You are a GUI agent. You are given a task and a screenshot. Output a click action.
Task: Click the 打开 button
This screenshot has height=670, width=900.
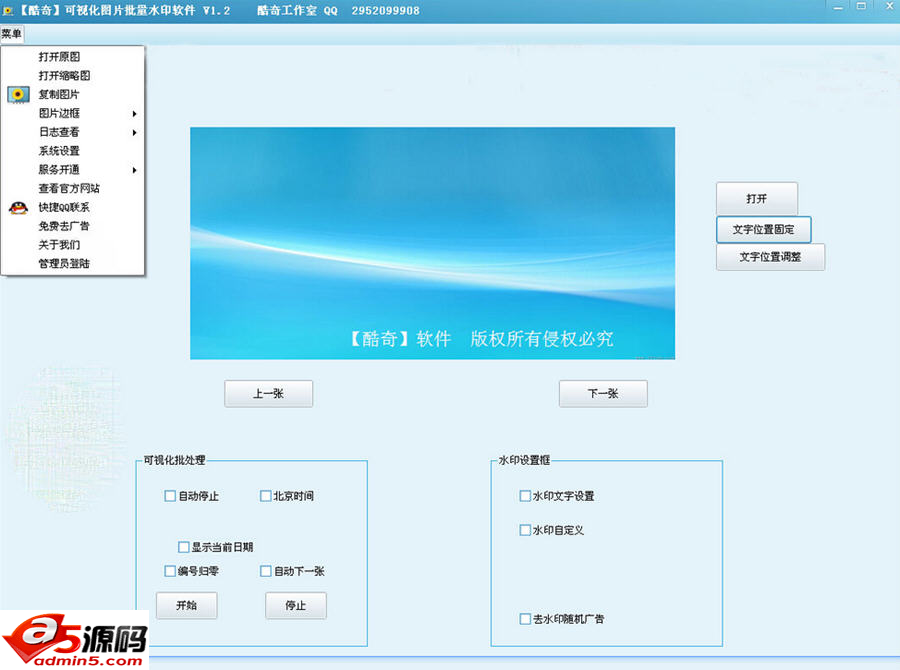click(x=756, y=198)
